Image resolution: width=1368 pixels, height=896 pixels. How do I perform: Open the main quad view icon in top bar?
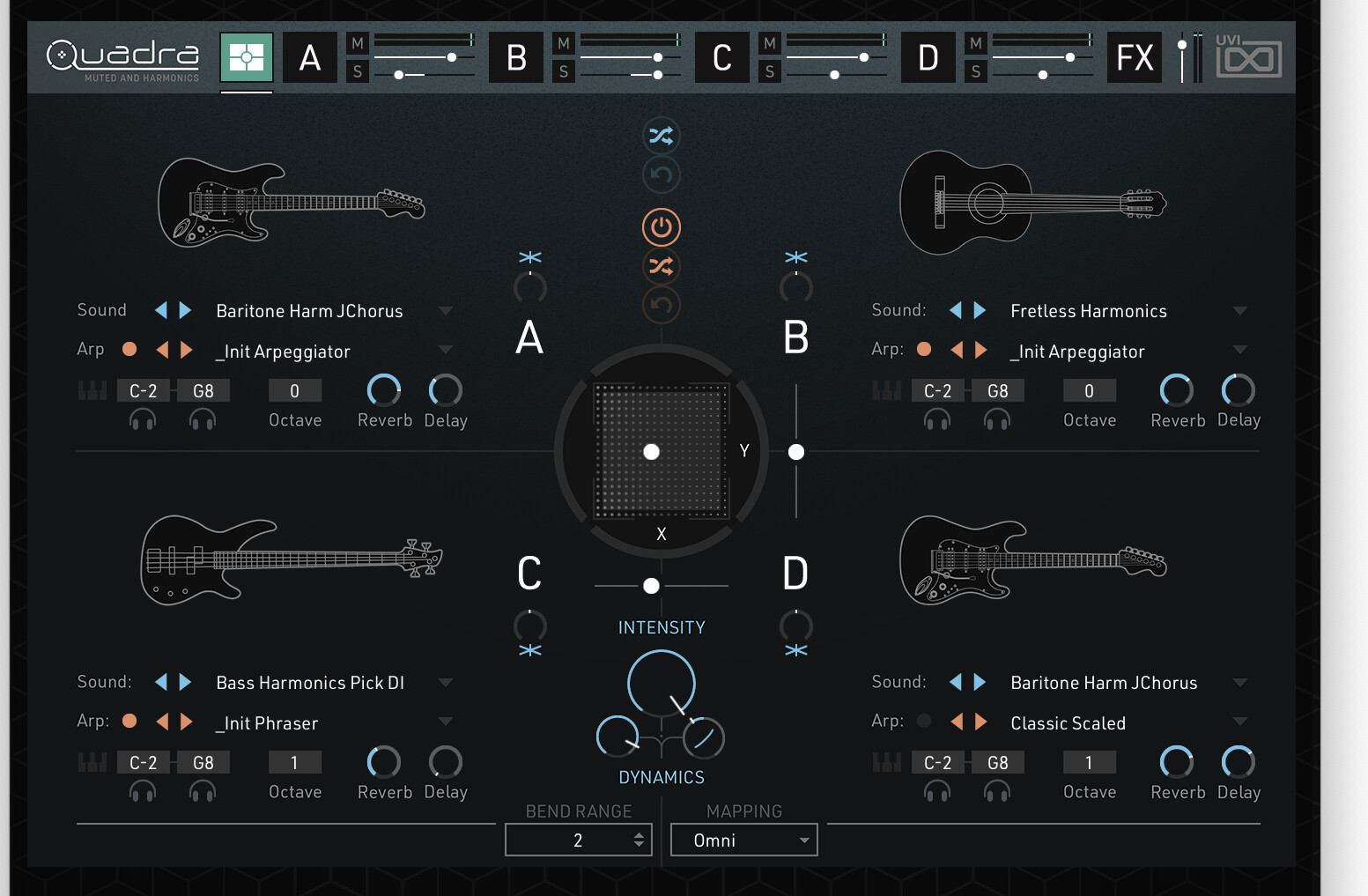(x=247, y=58)
